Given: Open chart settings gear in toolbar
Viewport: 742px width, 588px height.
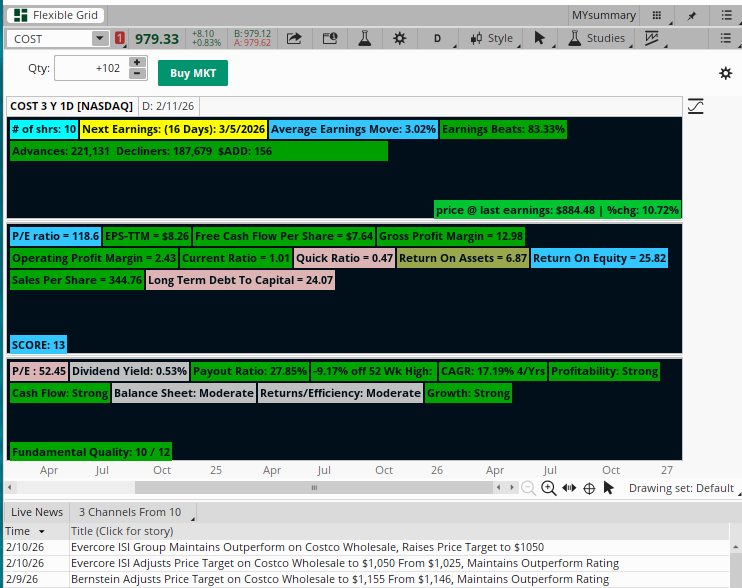Looking at the screenshot, I should click(399, 38).
